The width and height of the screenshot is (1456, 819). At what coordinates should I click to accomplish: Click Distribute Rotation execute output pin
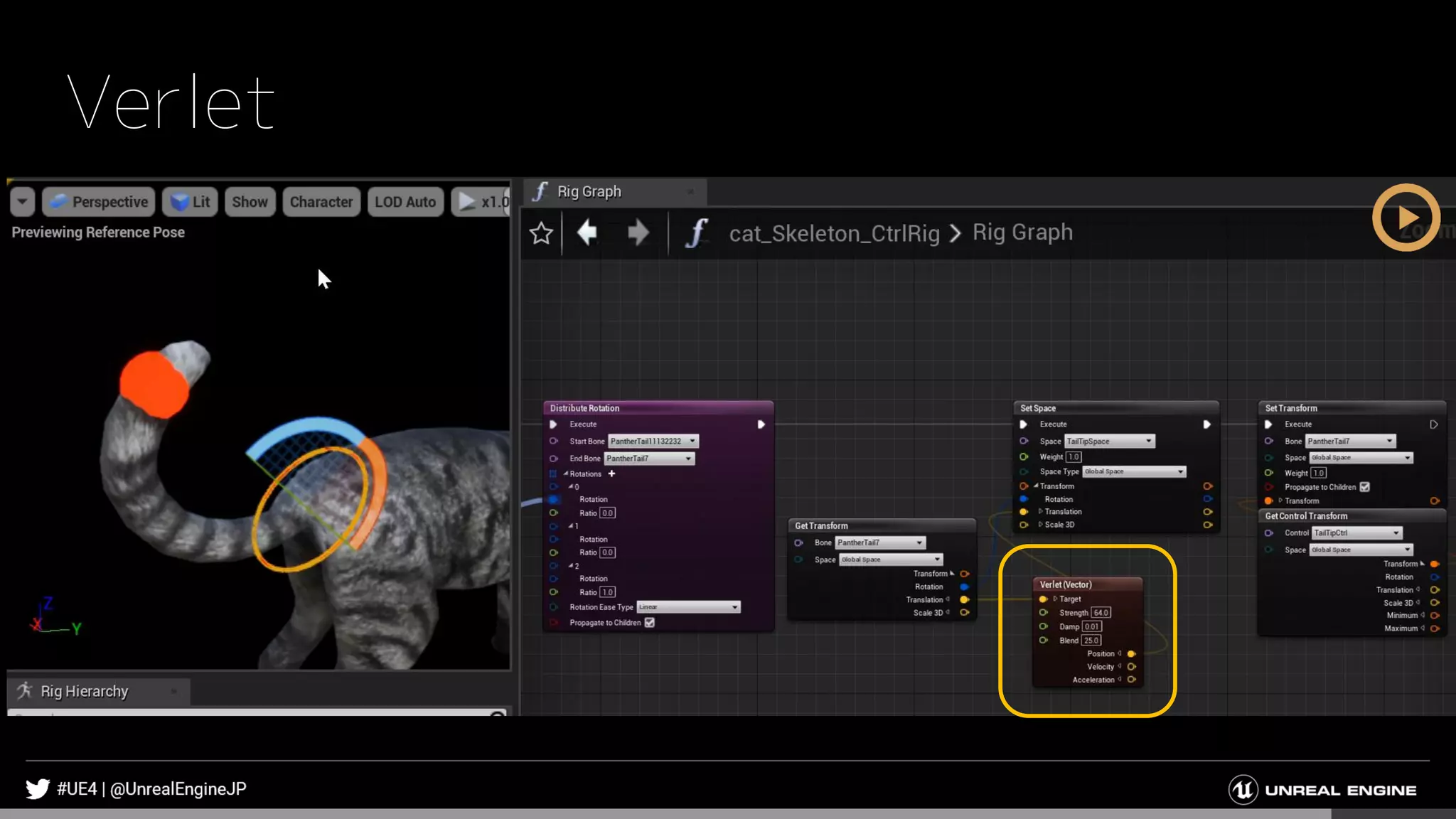point(761,424)
